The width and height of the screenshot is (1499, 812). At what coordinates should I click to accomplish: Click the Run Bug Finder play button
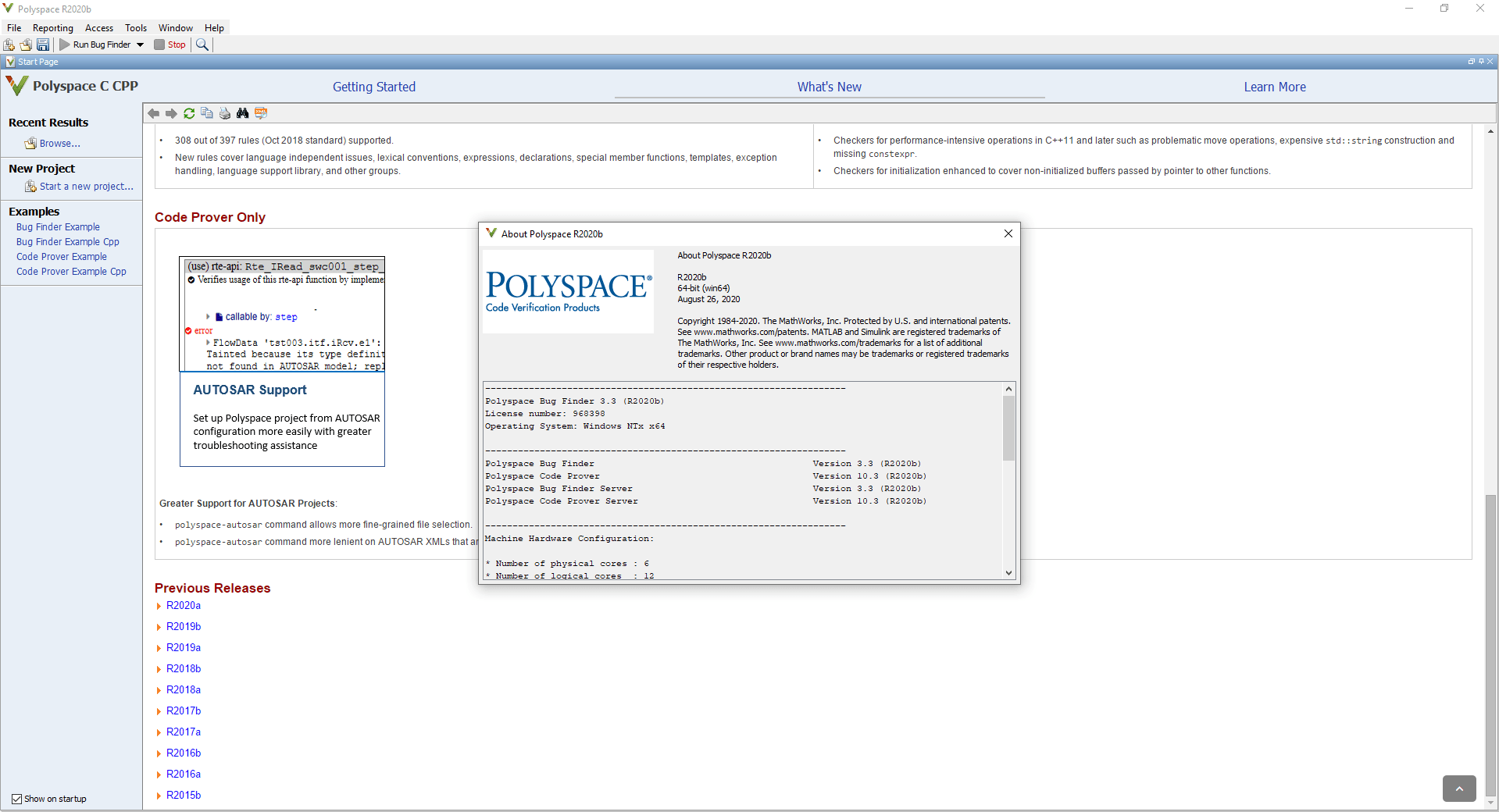pyautogui.click(x=95, y=45)
